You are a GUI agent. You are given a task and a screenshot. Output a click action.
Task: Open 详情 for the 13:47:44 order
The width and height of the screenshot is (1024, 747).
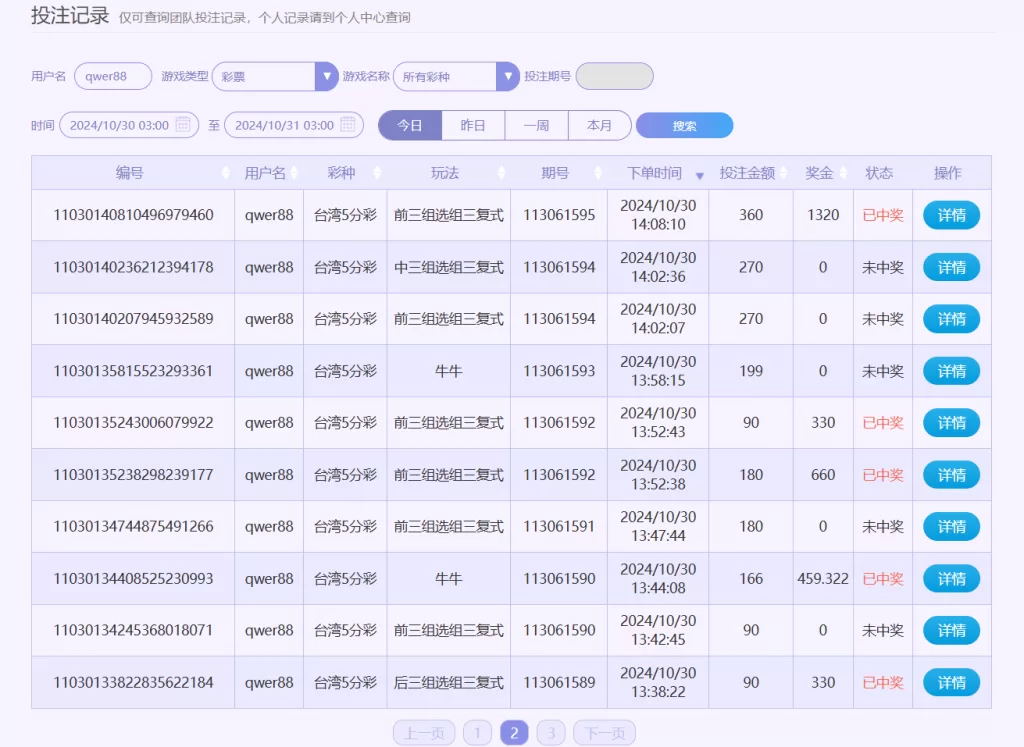coord(952,526)
